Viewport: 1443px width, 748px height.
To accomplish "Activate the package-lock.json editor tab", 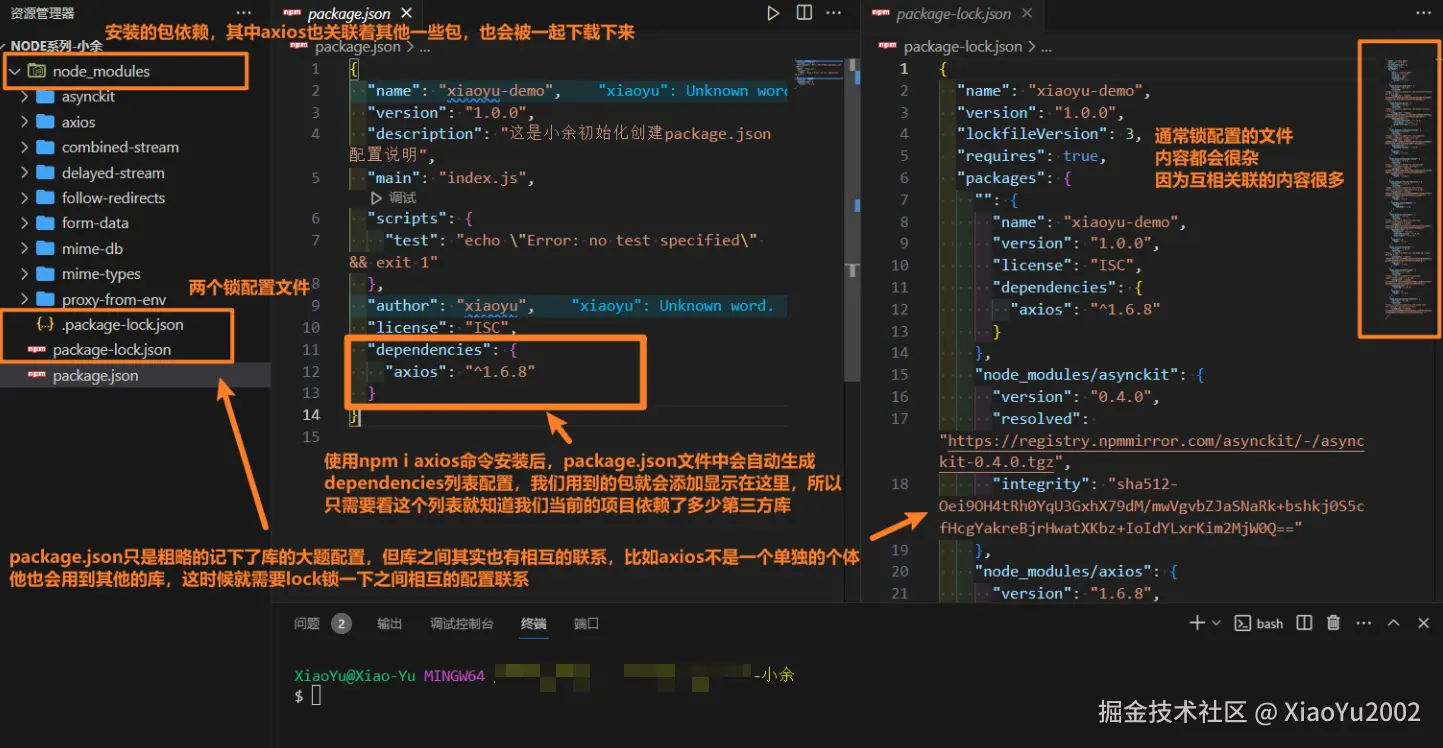I will [x=954, y=14].
